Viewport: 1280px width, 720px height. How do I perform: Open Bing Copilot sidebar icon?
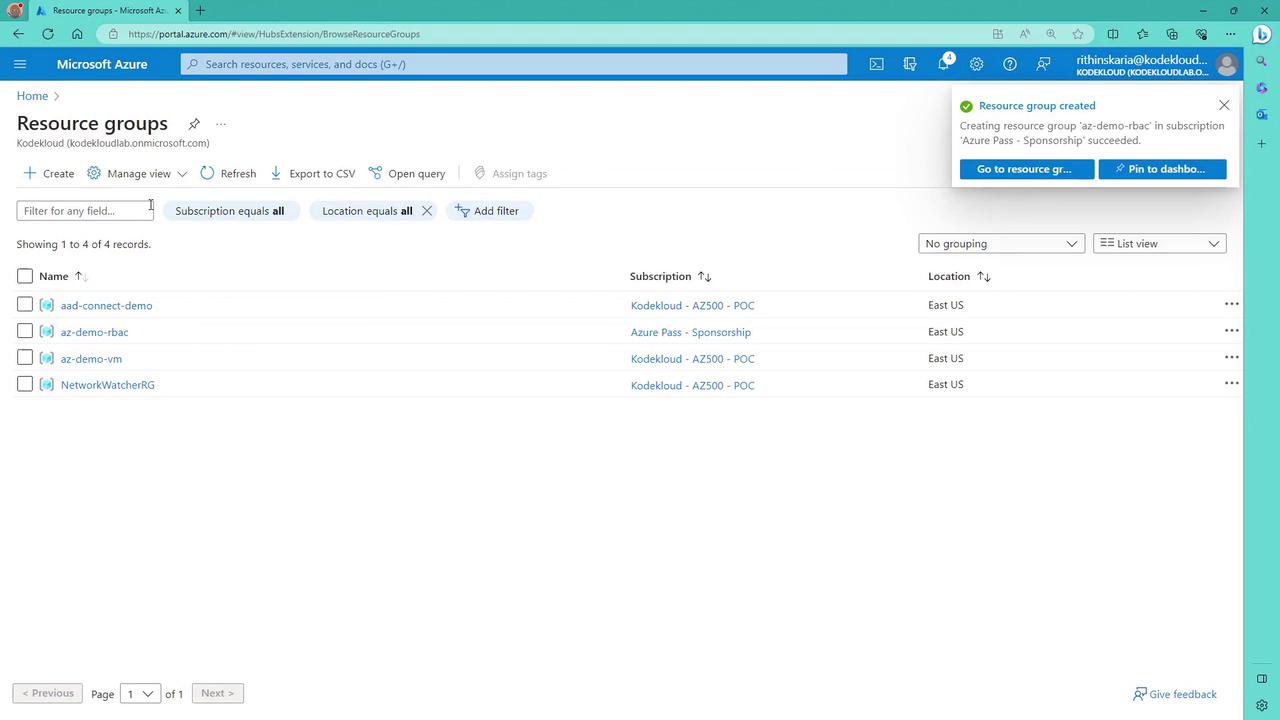[1261, 34]
